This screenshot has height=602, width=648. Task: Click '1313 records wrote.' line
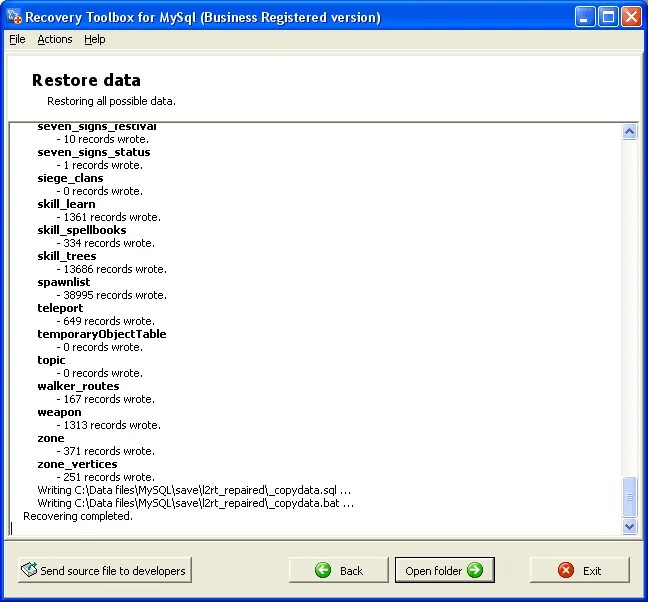point(109,425)
